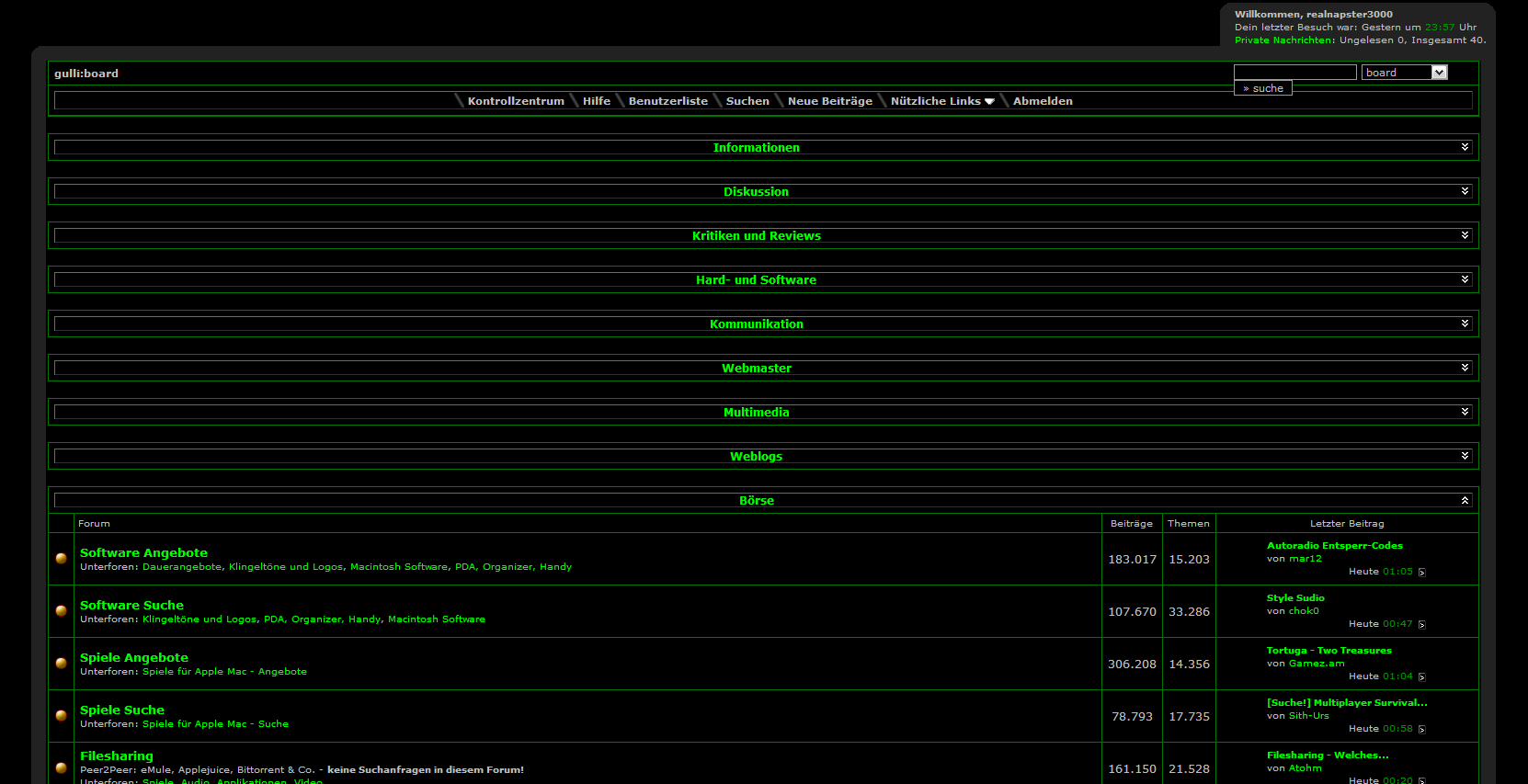This screenshot has width=1528, height=784.
Task: Open the Spiele Angebote forum
Action: 134,657
